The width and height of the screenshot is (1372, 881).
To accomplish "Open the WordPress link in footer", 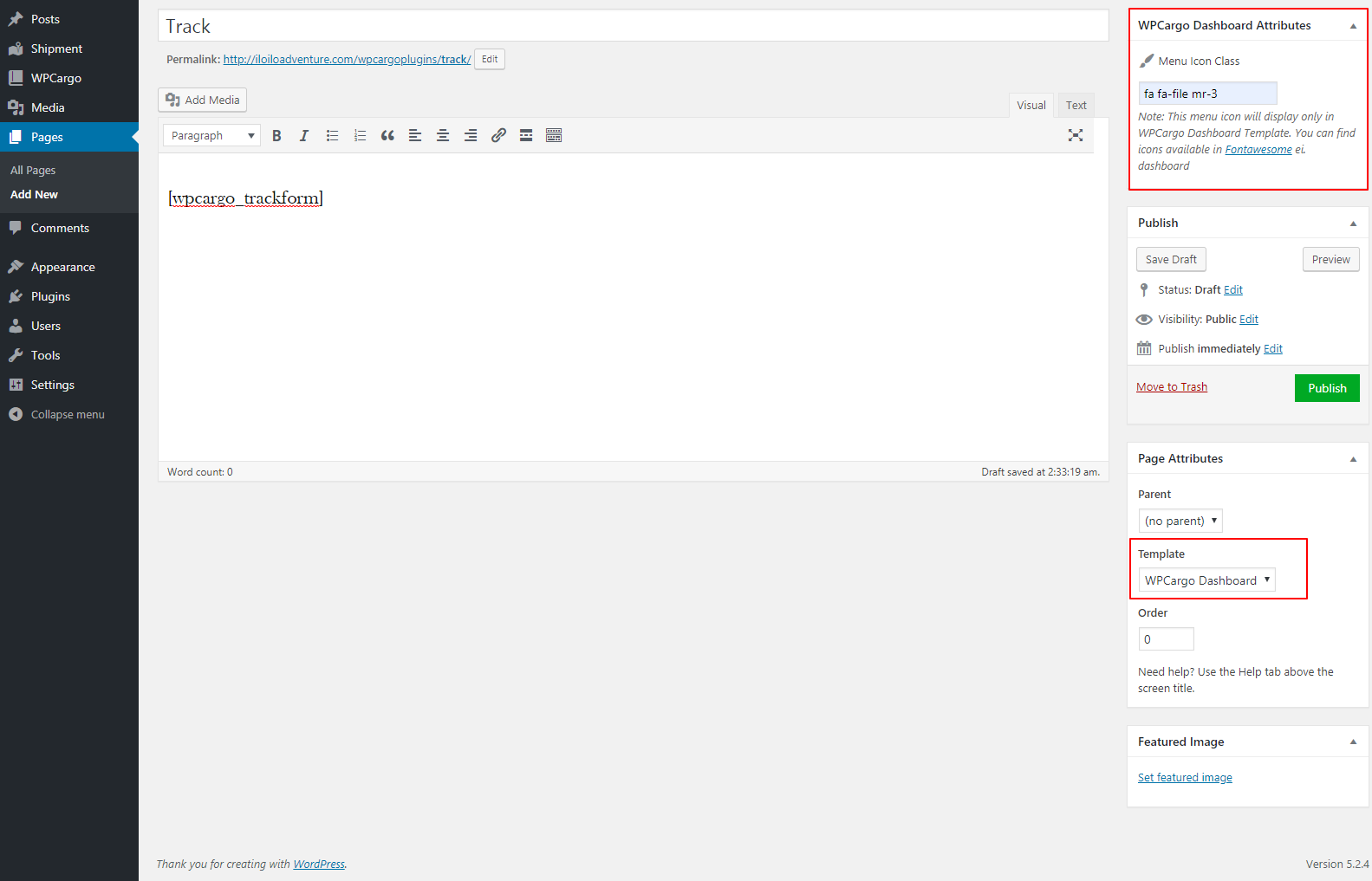I will 319,865.
